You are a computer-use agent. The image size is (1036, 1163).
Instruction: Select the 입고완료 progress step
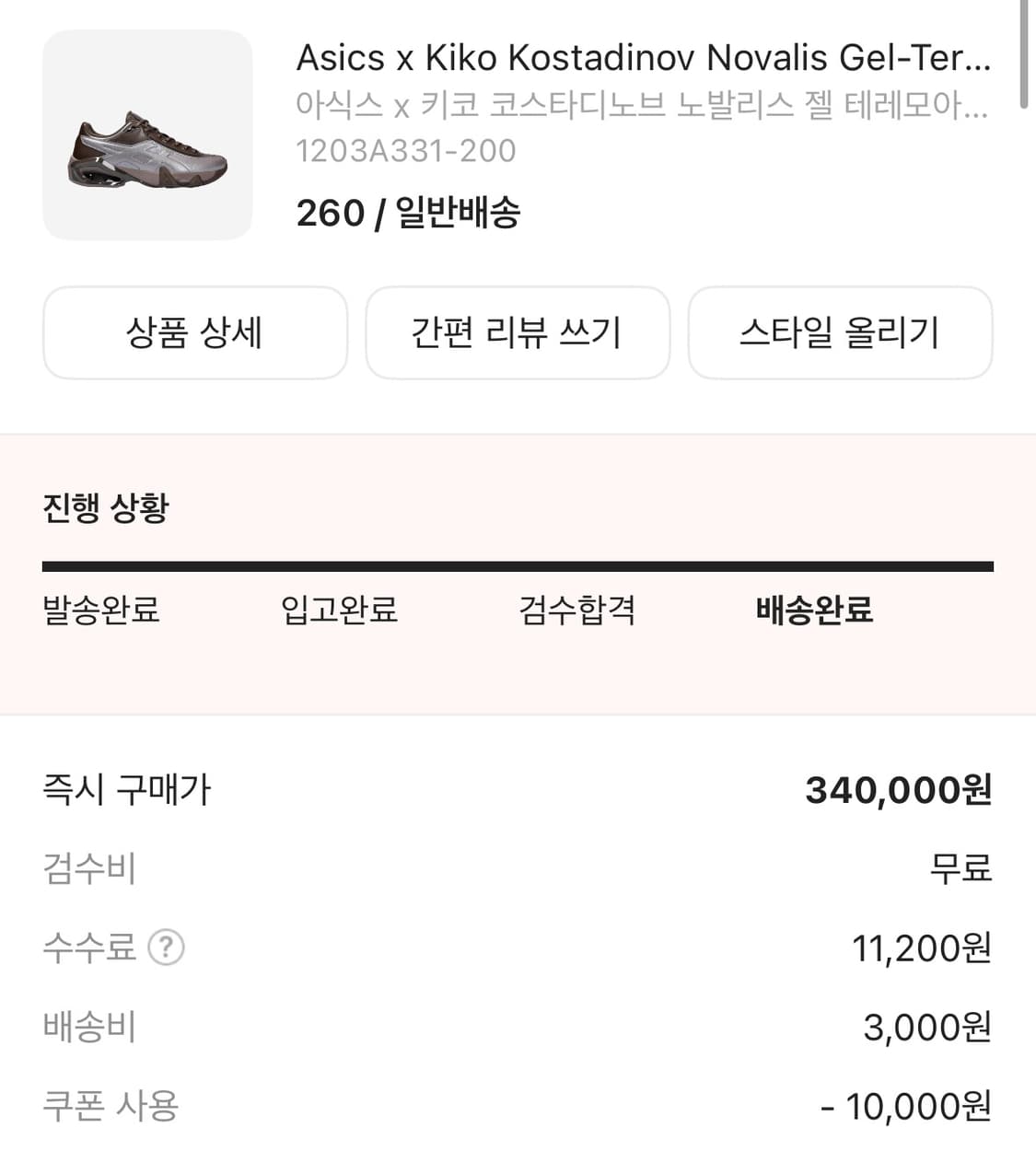click(339, 610)
